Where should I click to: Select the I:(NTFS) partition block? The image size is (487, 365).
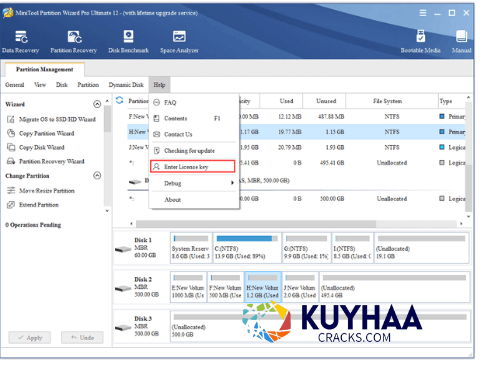(x=353, y=248)
